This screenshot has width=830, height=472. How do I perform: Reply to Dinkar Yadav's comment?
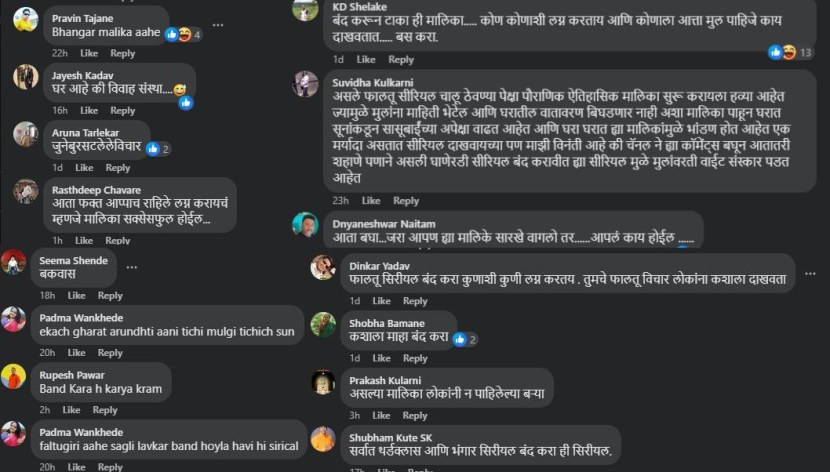coord(415,301)
